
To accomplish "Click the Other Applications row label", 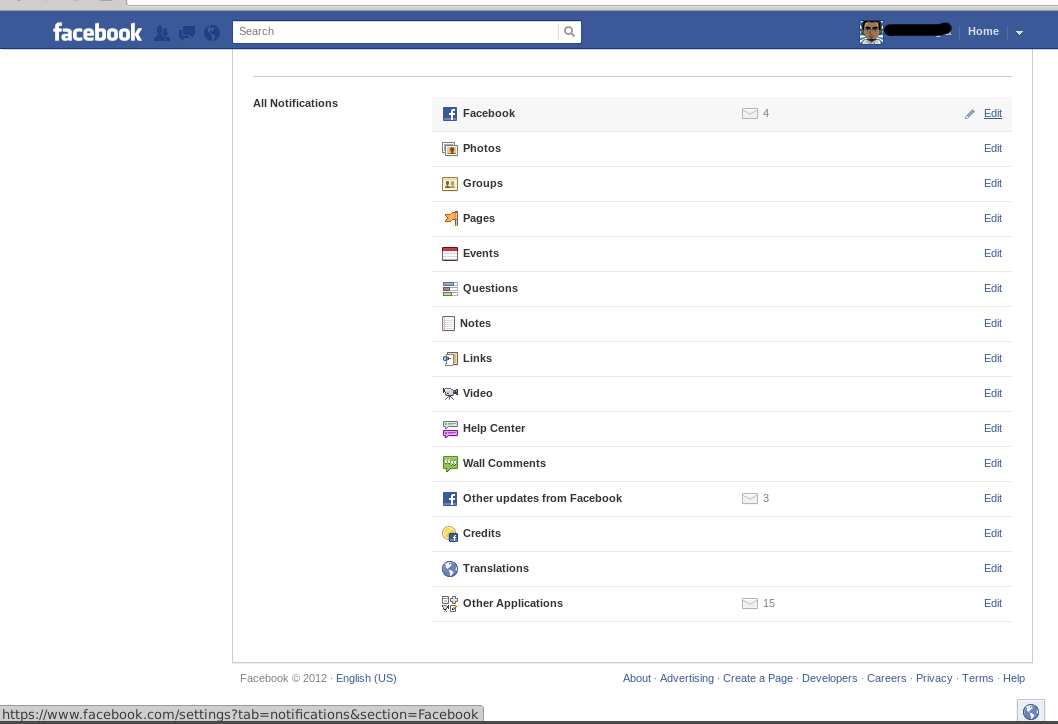I will [513, 604].
